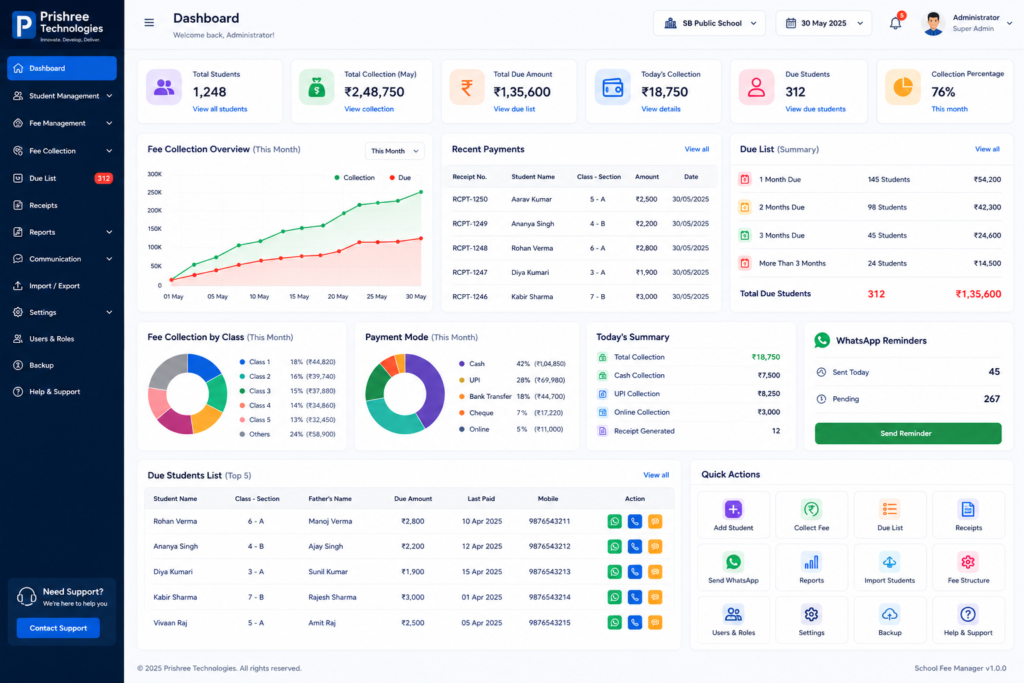Screen dimensions: 1024x683
Task: Open the notification bell icon
Action: point(895,23)
